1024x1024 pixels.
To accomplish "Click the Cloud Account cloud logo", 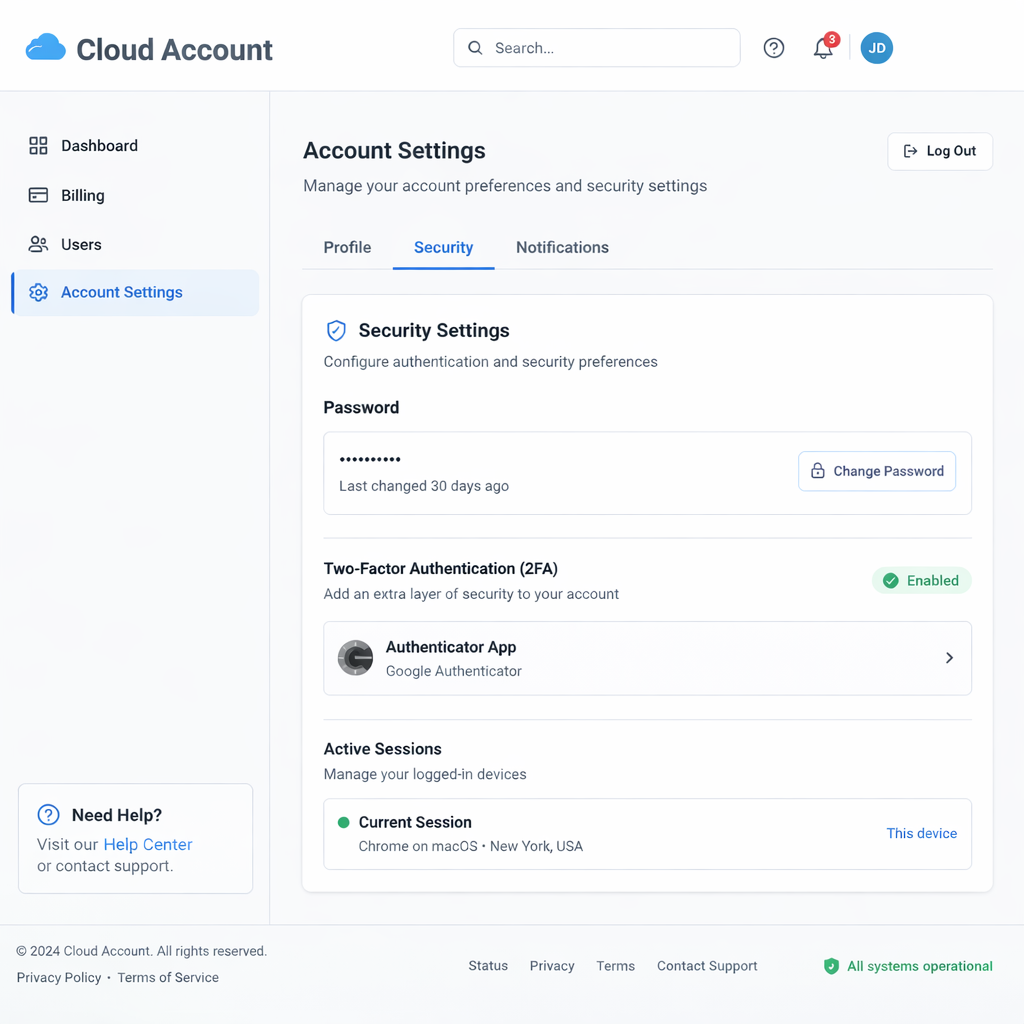I will tap(46, 48).
